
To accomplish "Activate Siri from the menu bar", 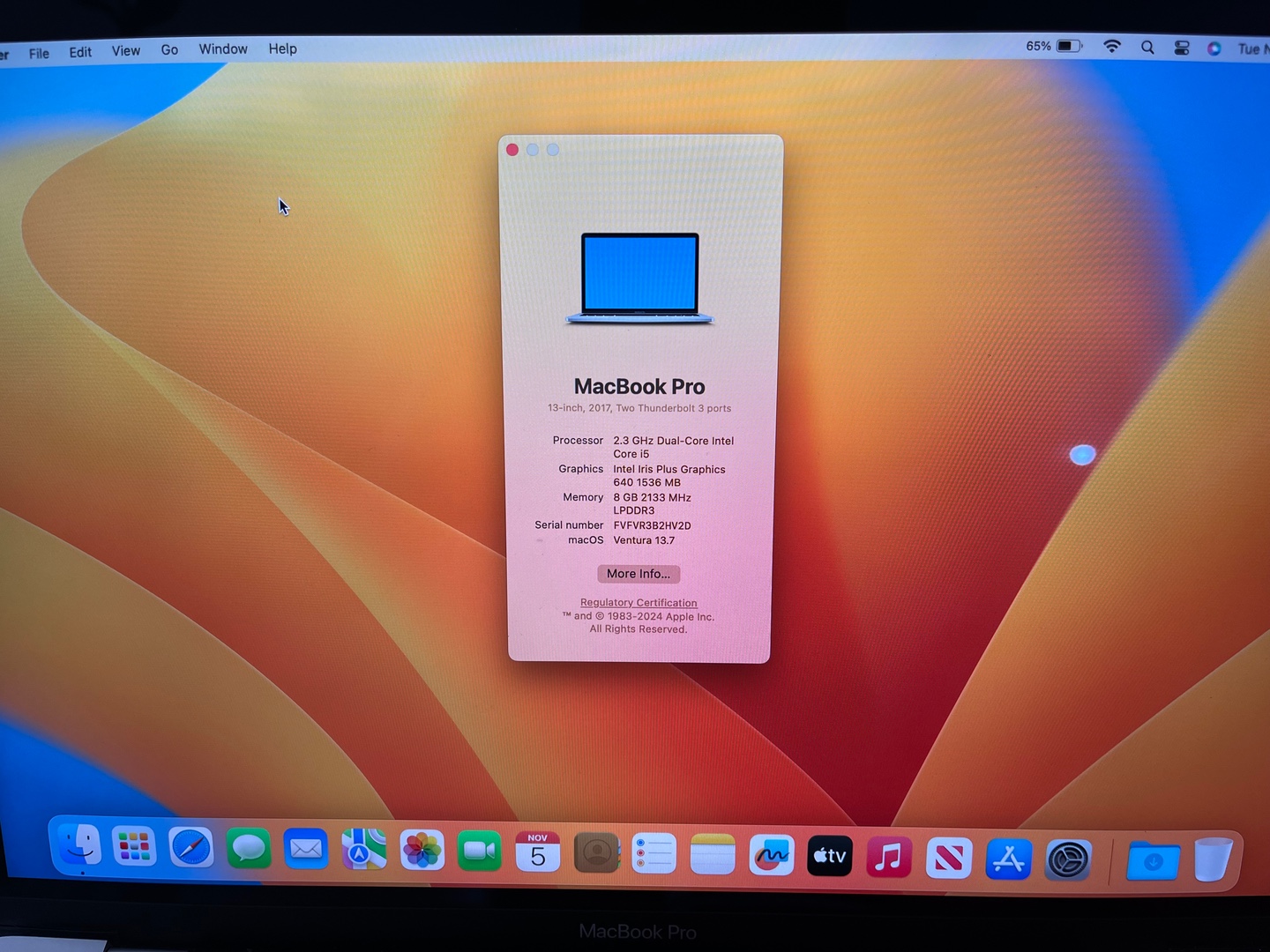I will tap(1214, 48).
